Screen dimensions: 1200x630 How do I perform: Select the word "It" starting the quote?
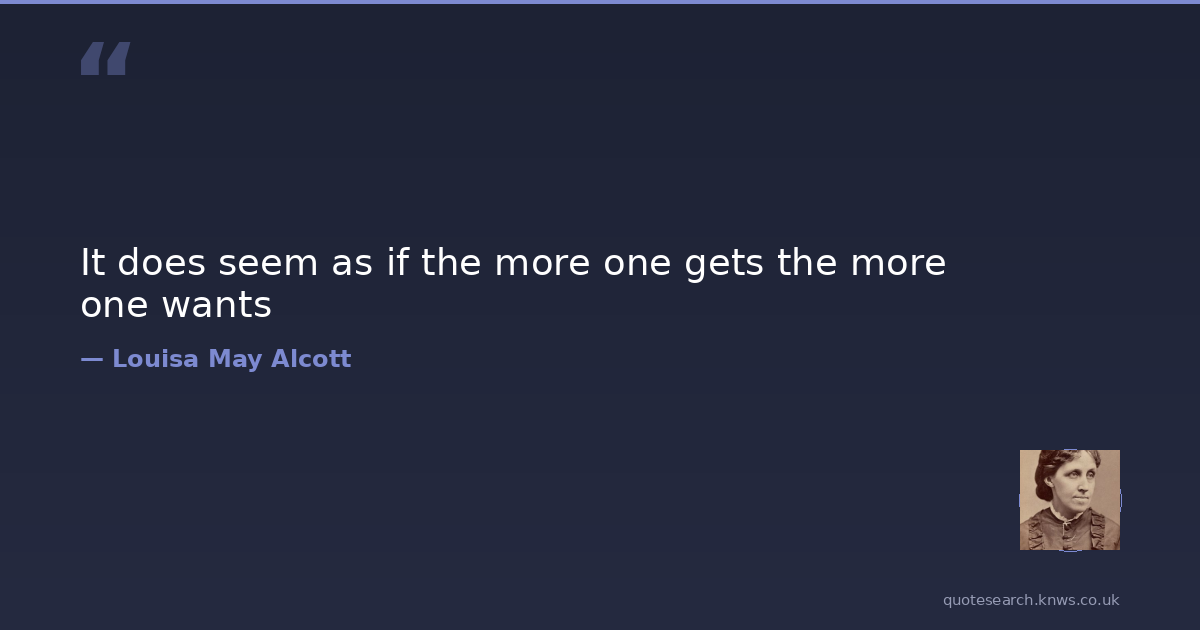click(92, 263)
